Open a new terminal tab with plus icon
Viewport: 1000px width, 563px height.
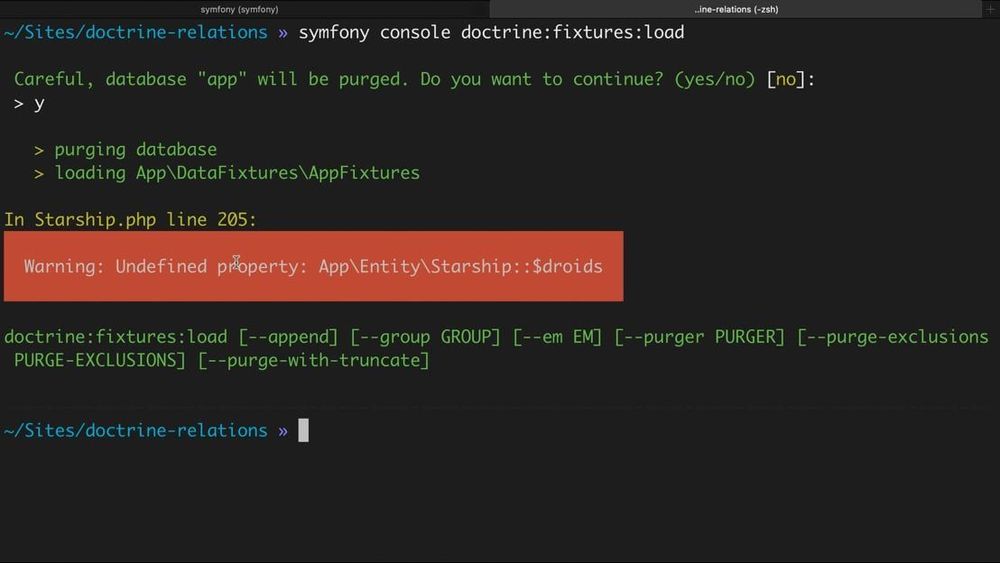tap(990, 9)
